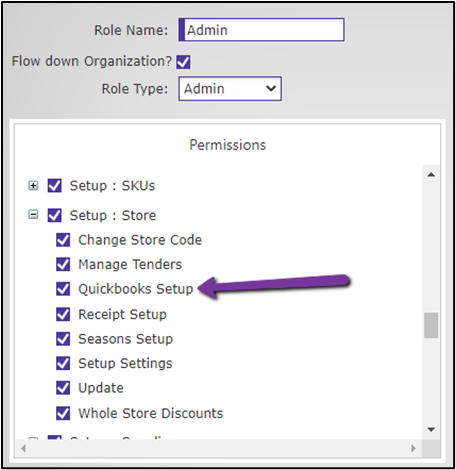This screenshot has height=470, width=456.
Task: Toggle the Manage Tenders checkbox
Action: [63, 264]
